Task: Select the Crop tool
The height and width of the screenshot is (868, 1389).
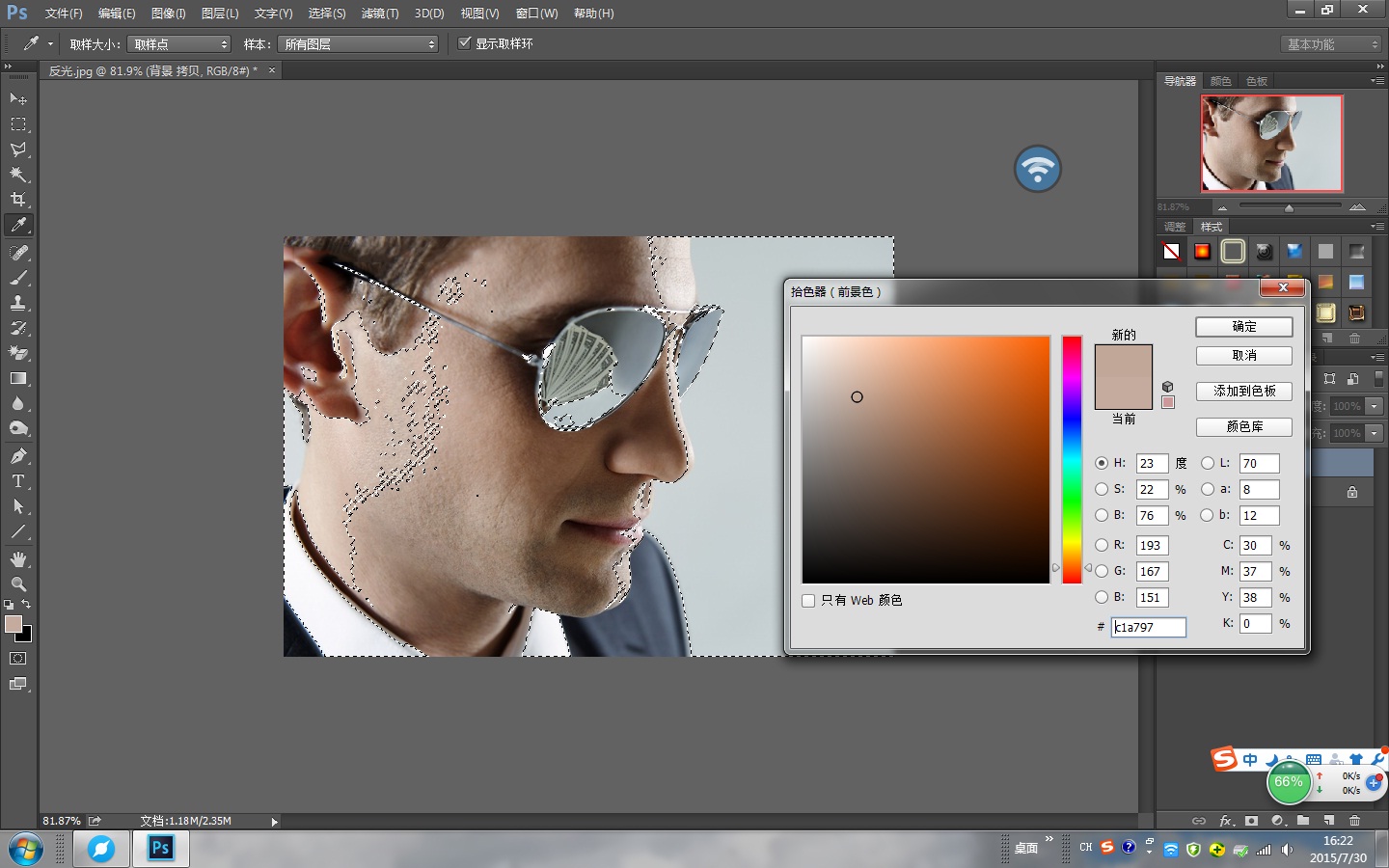Action: pos(18,200)
